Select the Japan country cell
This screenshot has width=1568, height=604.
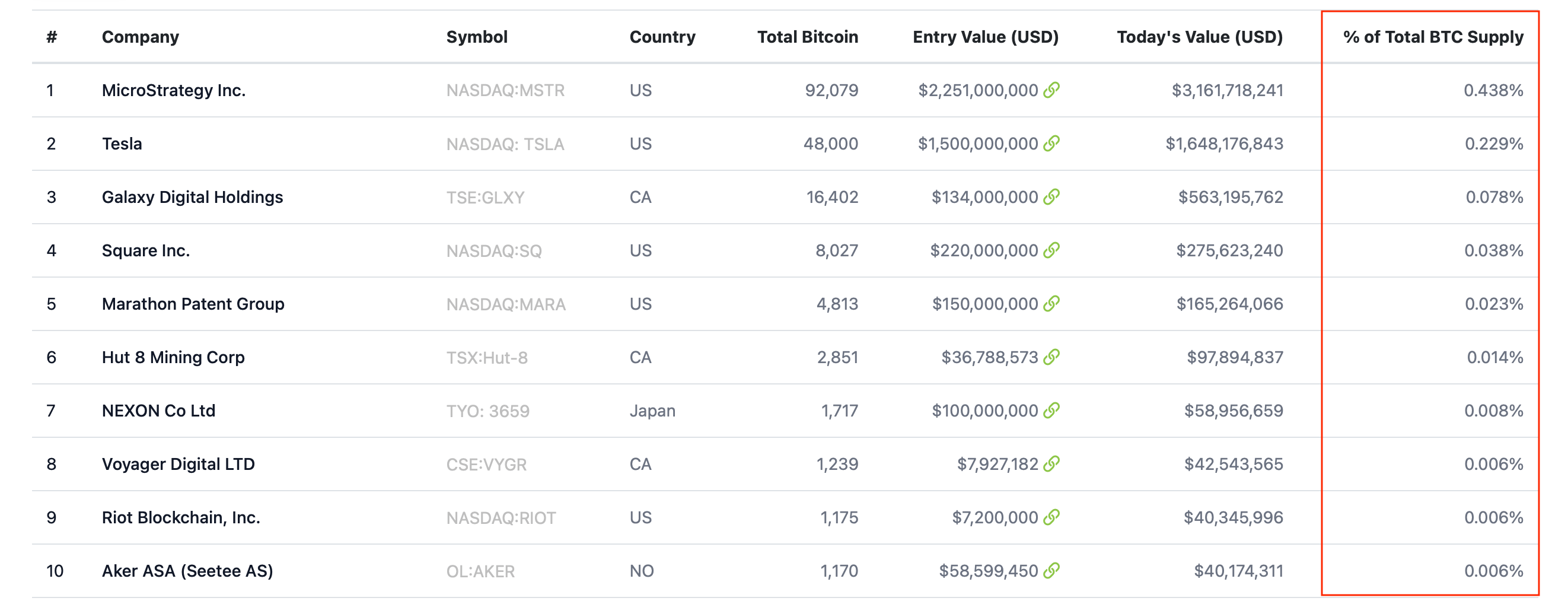click(652, 412)
